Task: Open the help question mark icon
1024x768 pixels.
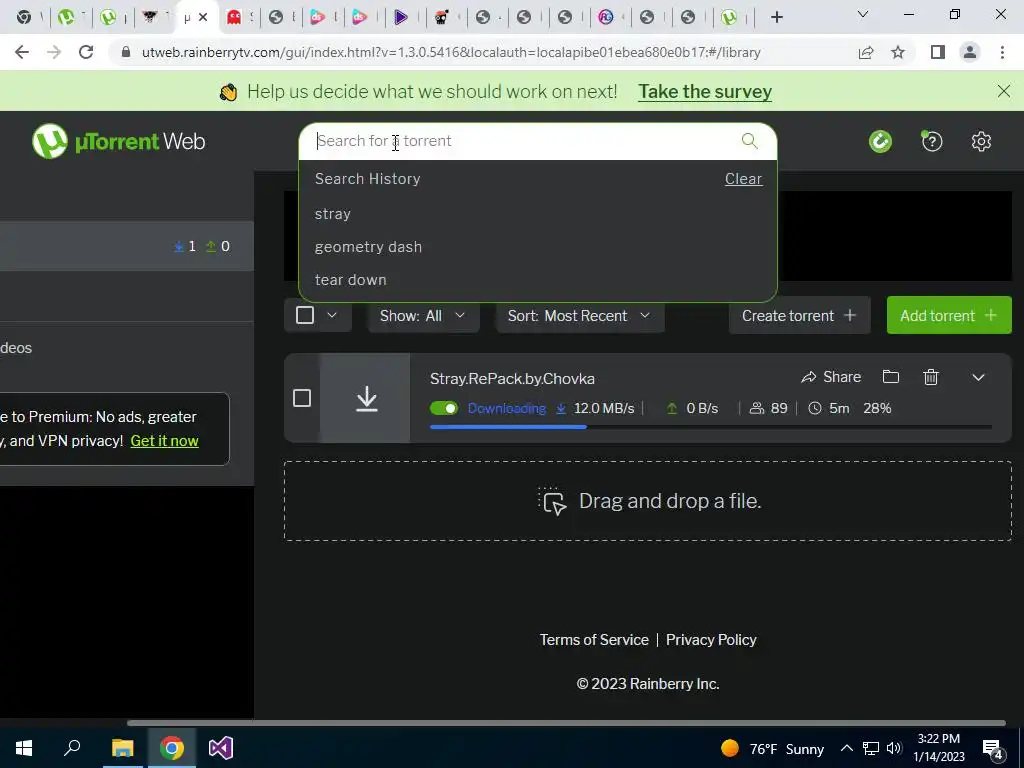Action: click(x=931, y=141)
